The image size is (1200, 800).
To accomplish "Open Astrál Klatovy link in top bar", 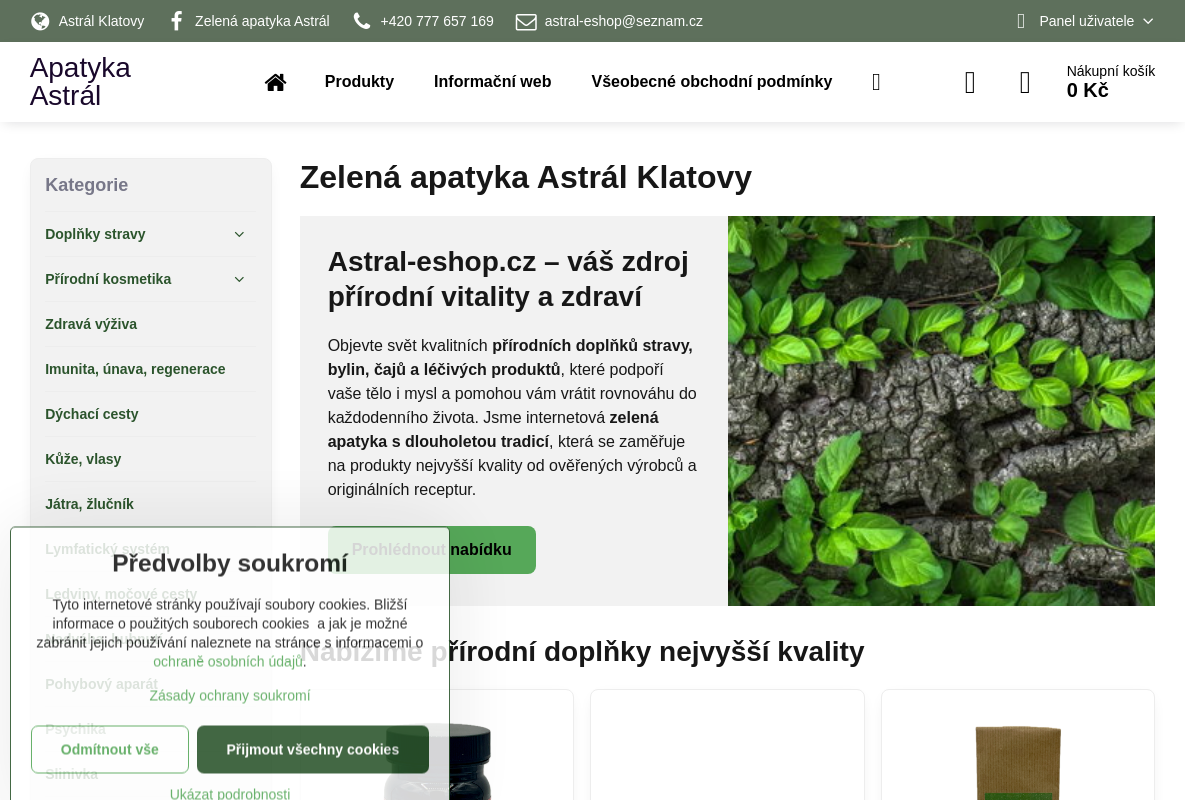I will point(101,21).
